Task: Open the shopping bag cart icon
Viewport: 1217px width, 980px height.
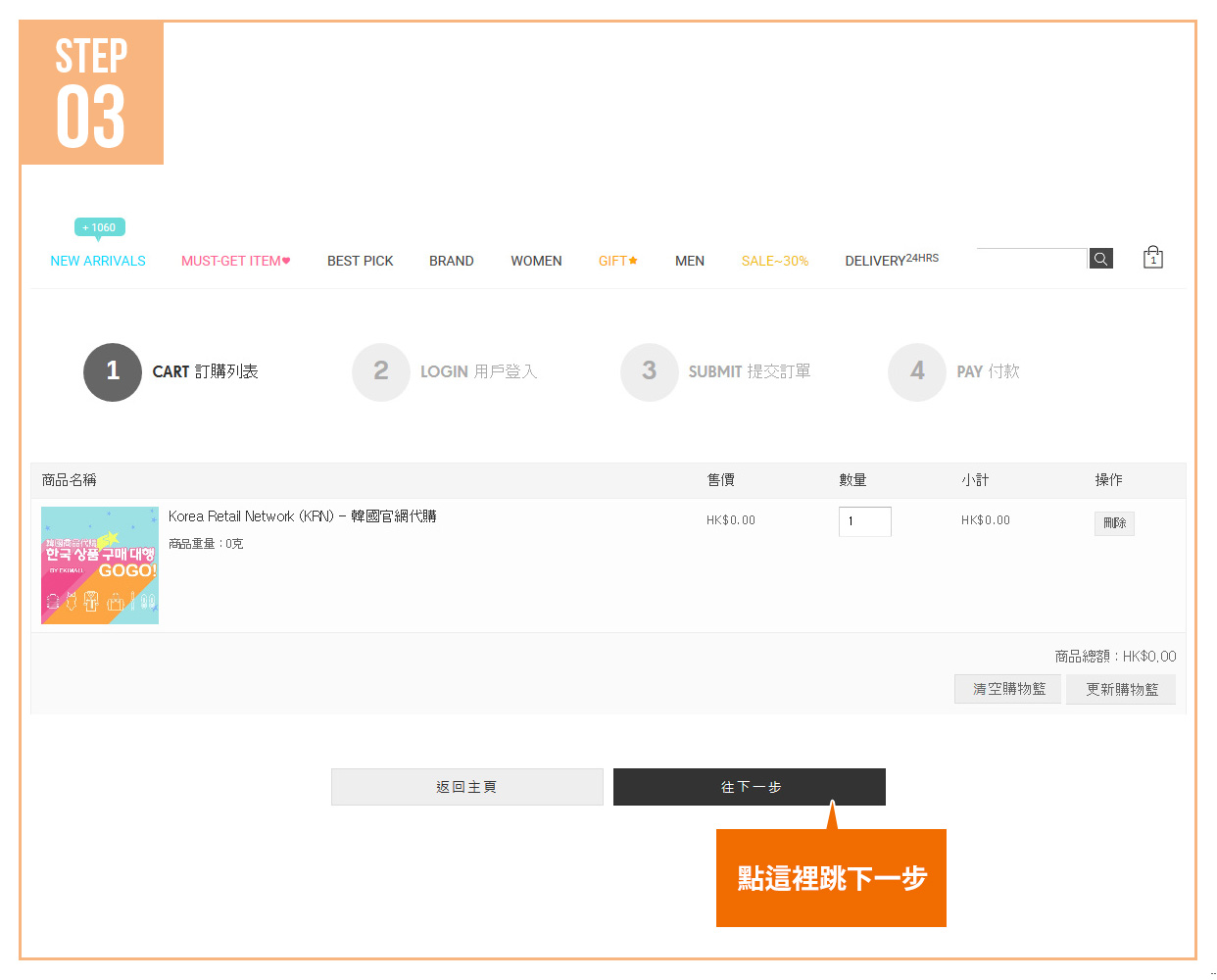Action: point(1152,258)
